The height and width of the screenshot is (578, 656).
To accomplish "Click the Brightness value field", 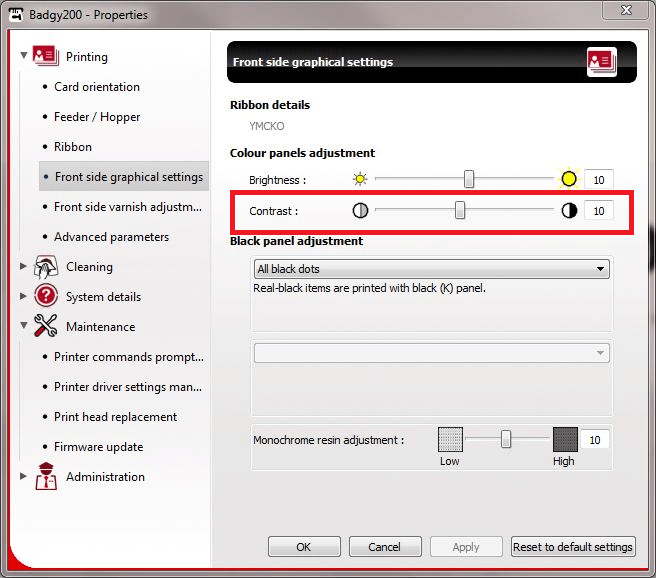I will [x=599, y=180].
